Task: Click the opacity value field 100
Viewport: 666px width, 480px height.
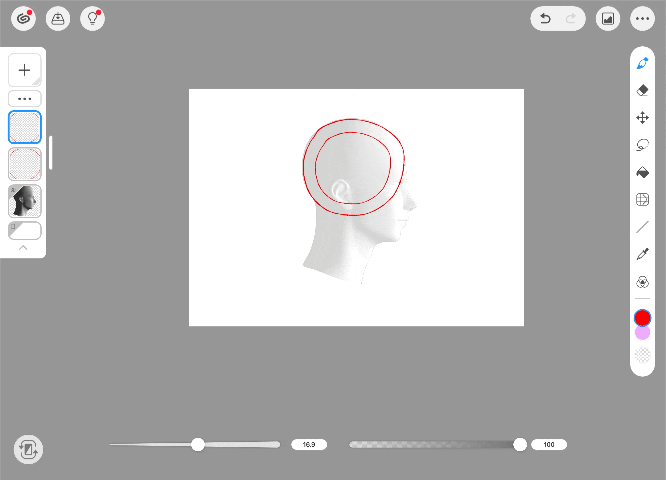Action: tap(549, 445)
